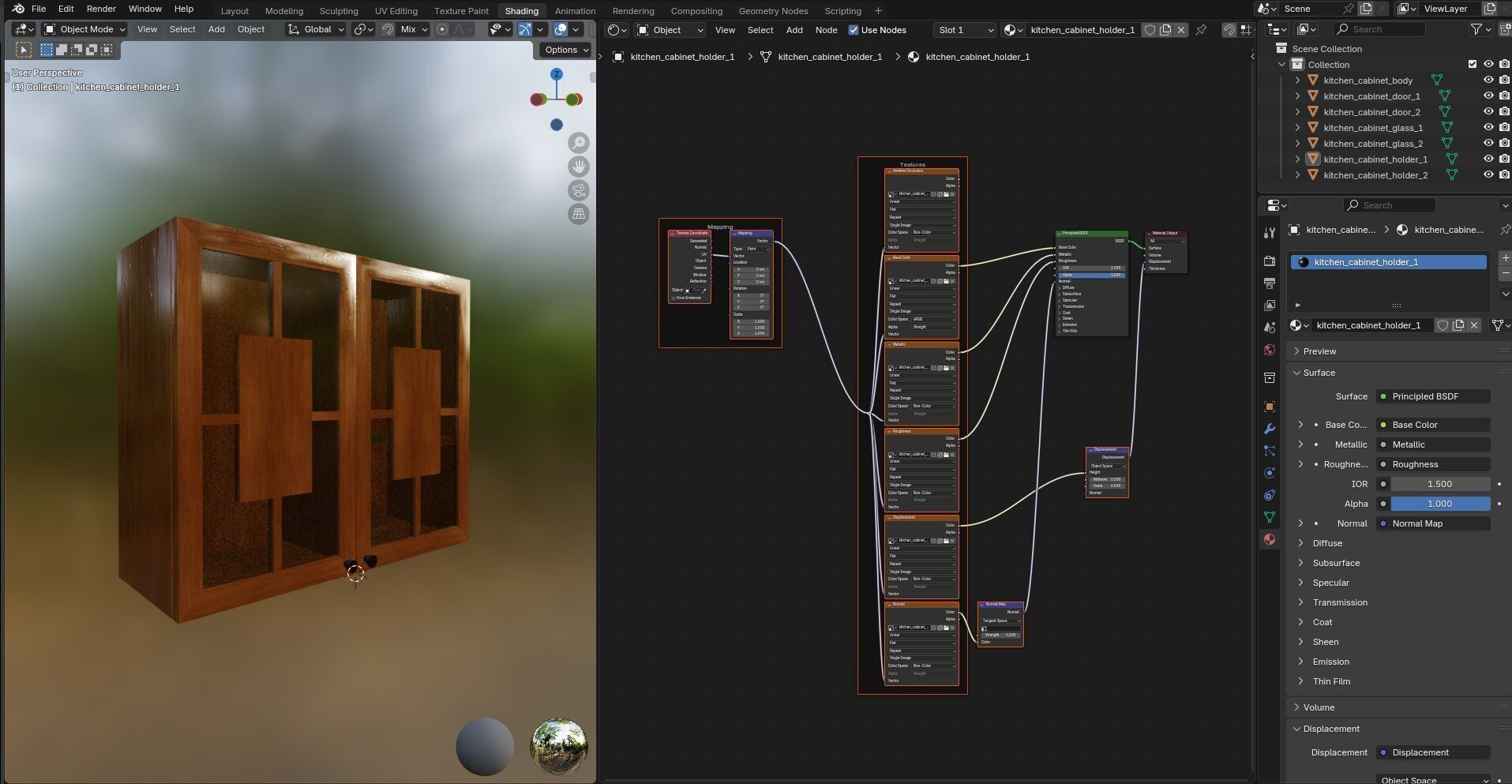Screen dimensions: 1512x784
Task: Adjust the IOR value field
Action: click(1440, 484)
